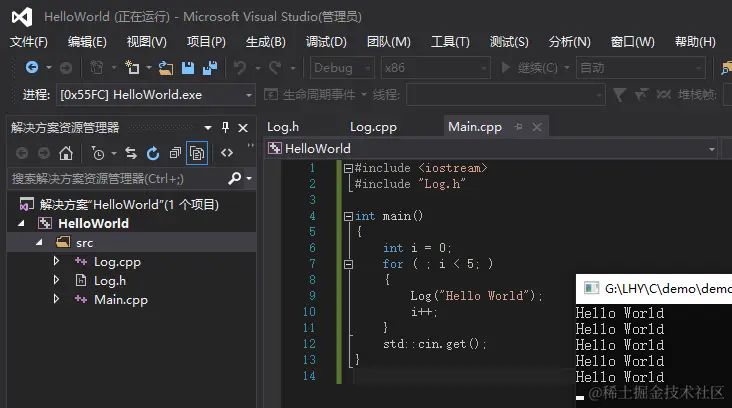Open the 分析(N) menu

click(570, 42)
